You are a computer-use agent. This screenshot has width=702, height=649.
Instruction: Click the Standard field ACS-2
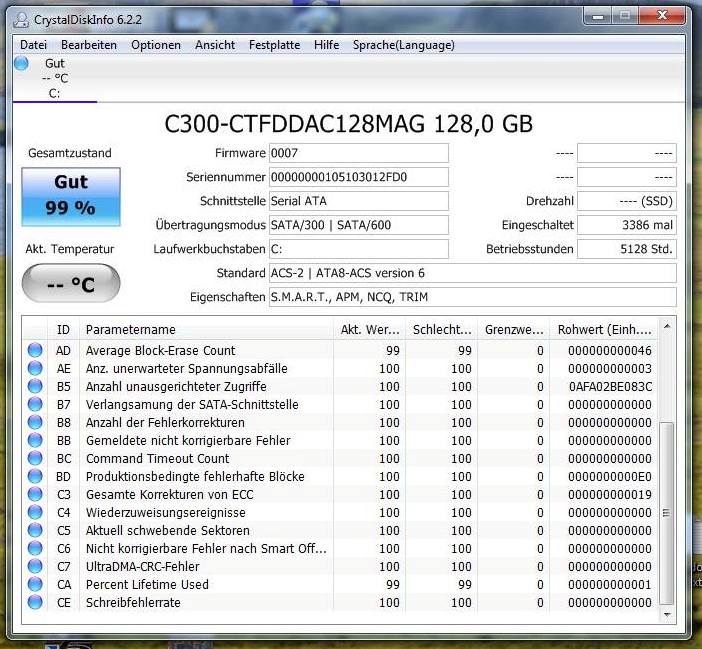point(472,273)
